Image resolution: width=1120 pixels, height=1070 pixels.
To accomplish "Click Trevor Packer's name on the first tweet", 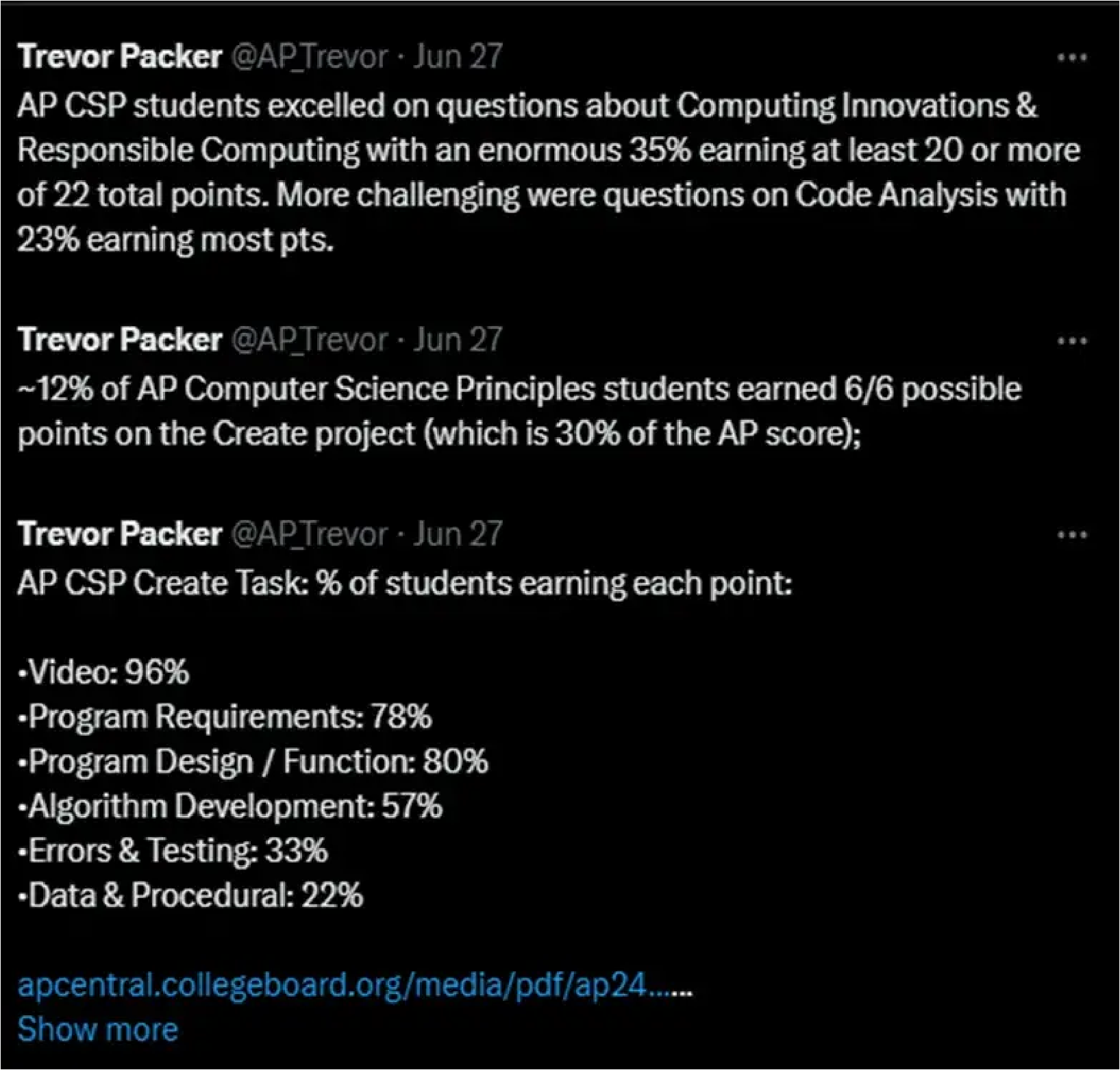I will click(x=120, y=57).
